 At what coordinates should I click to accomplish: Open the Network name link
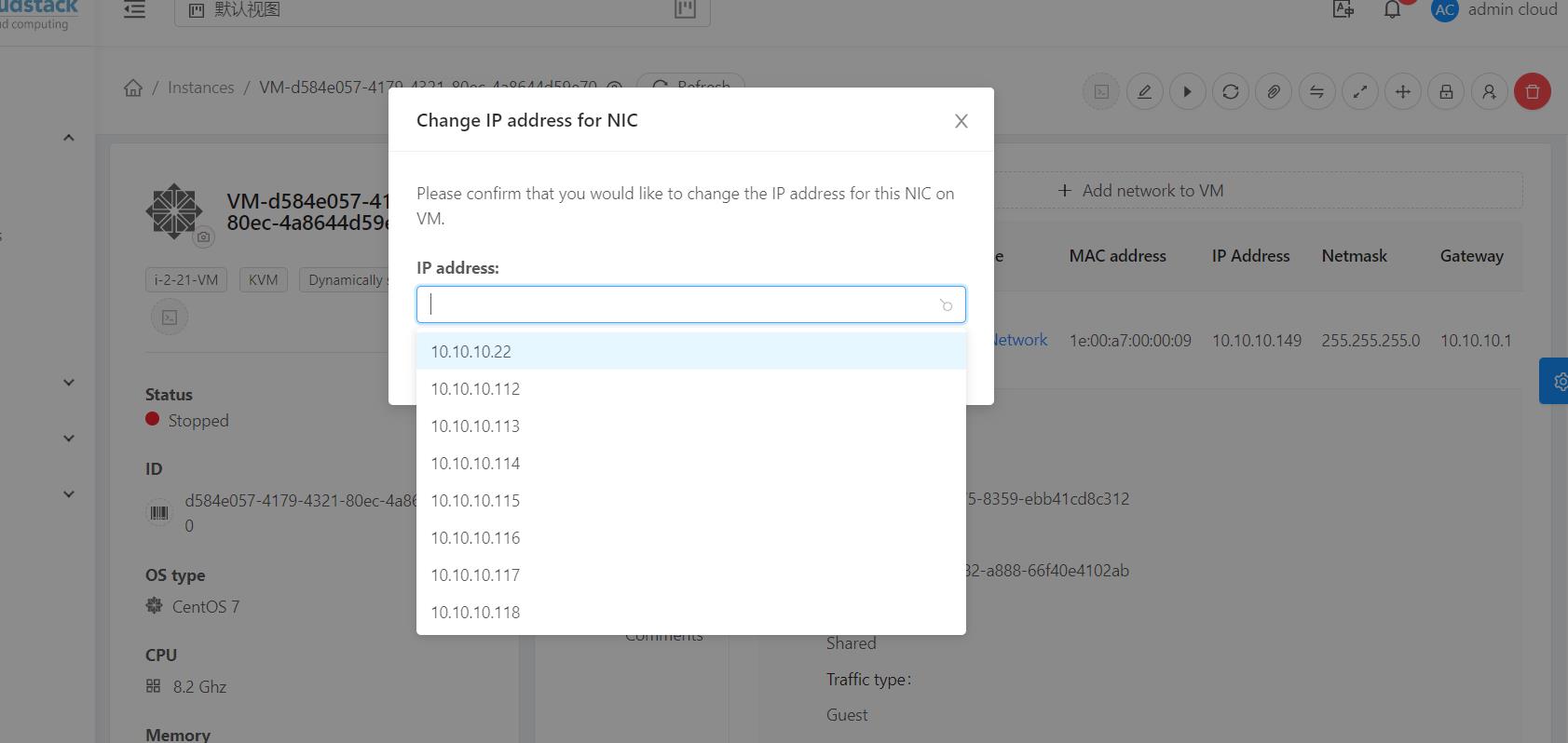1019,340
